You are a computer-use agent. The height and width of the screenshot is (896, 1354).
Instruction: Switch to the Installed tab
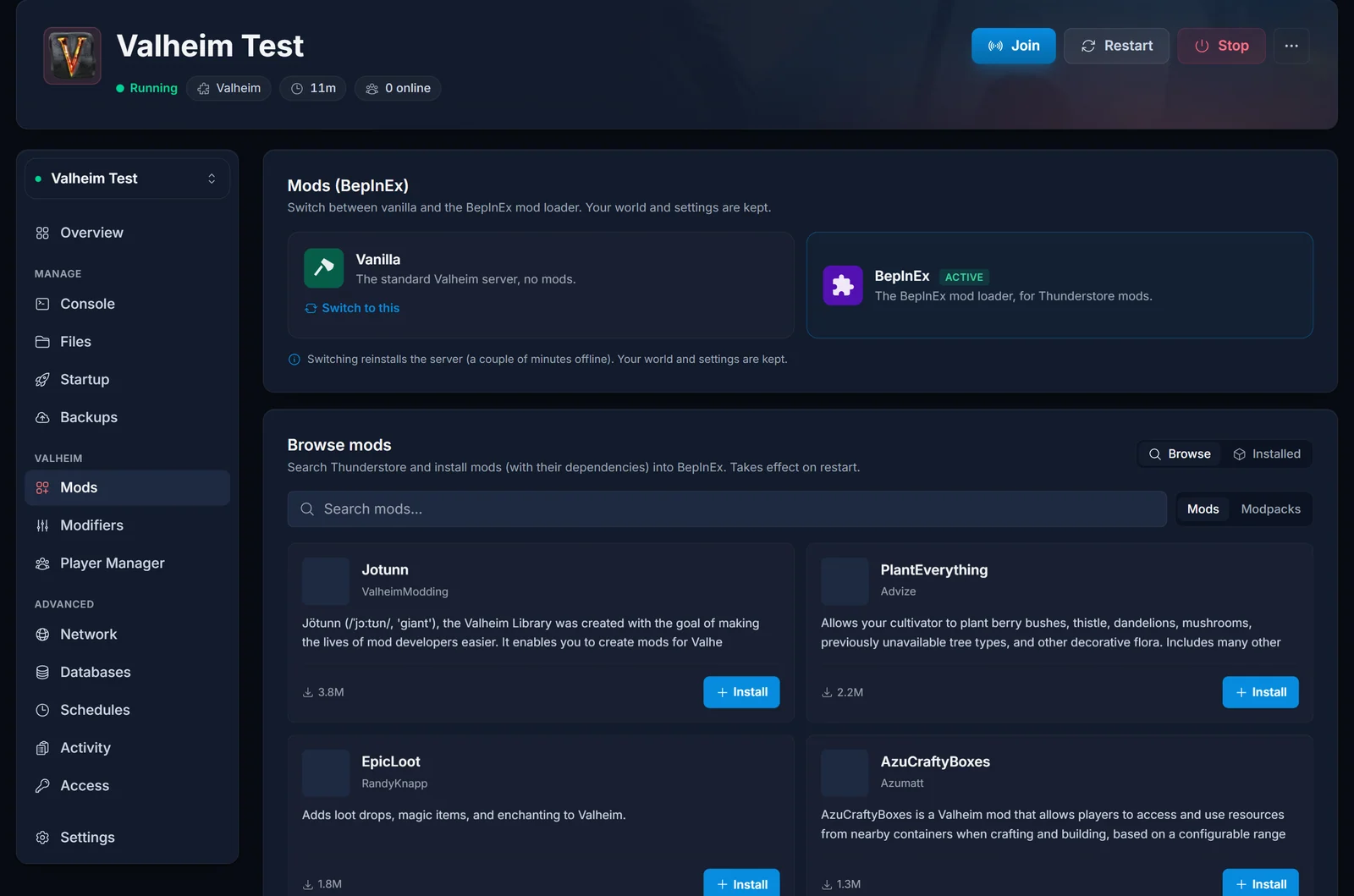pyautogui.click(x=1267, y=454)
